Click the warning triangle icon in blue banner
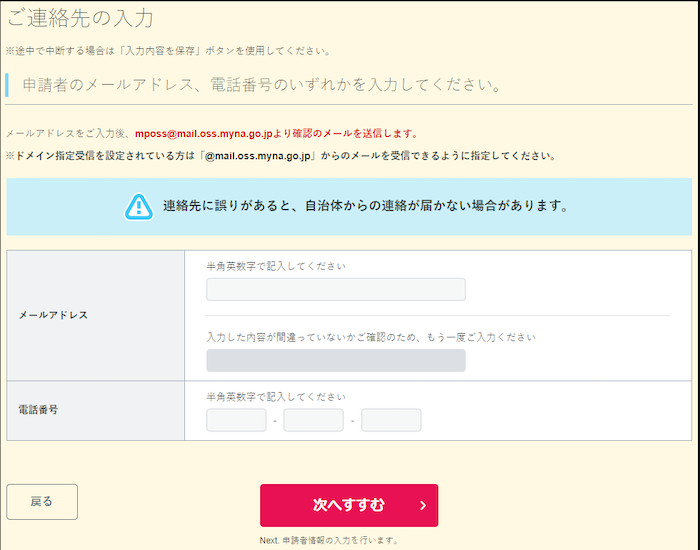Viewport: 700px width, 550px height. 138,207
